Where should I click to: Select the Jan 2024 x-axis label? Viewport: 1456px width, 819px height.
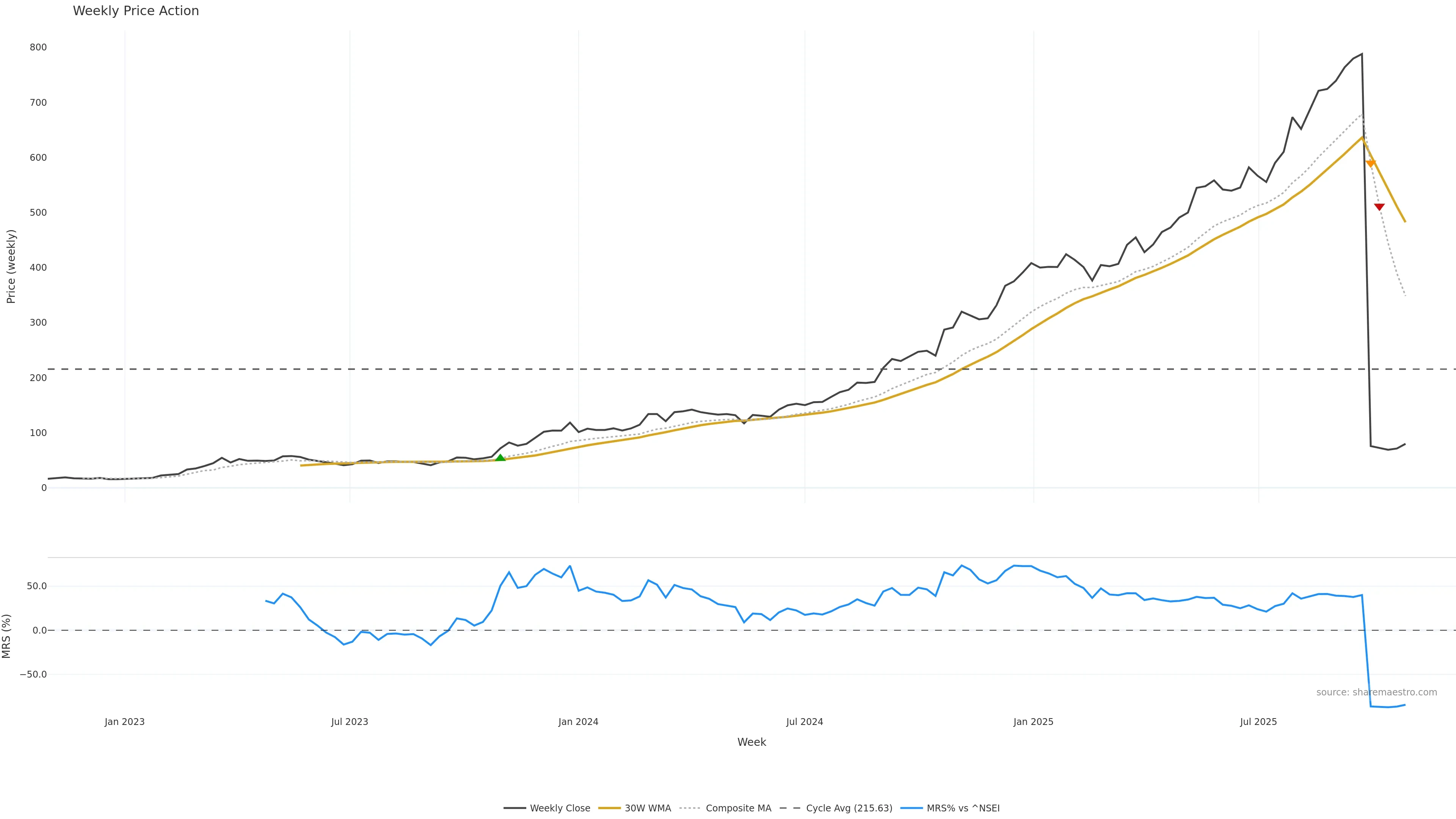(578, 722)
